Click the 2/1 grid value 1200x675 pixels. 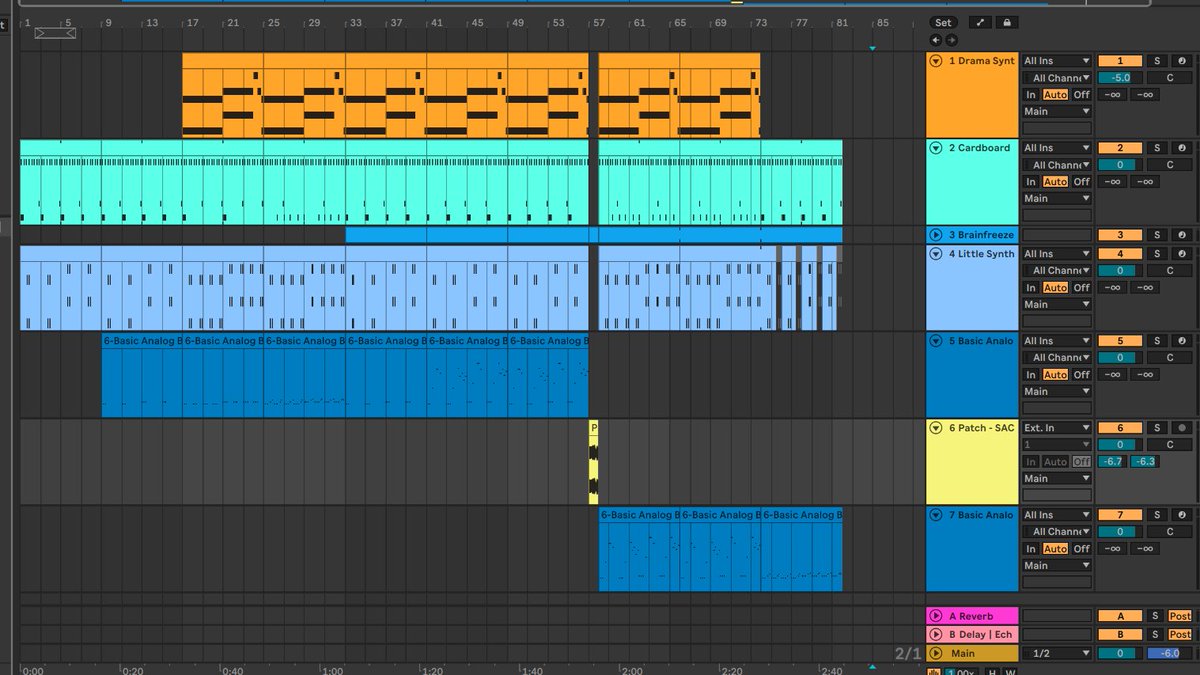pos(906,654)
